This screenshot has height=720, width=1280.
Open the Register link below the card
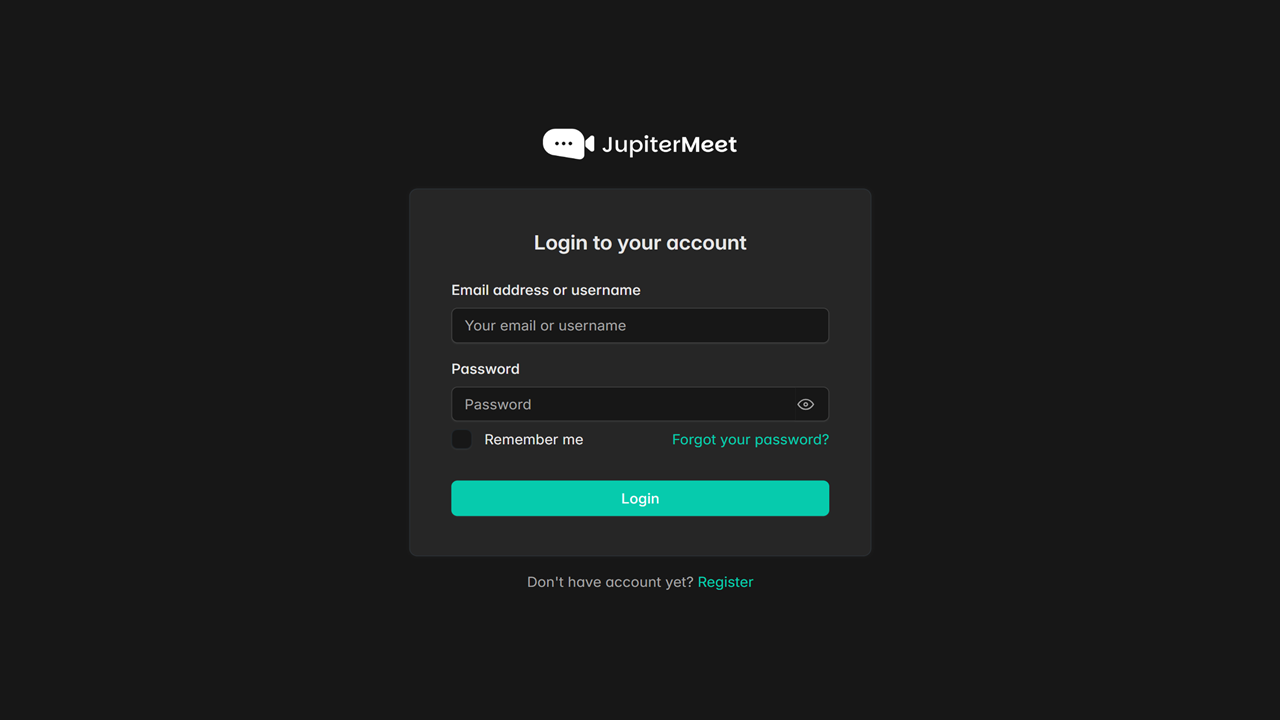tap(725, 582)
